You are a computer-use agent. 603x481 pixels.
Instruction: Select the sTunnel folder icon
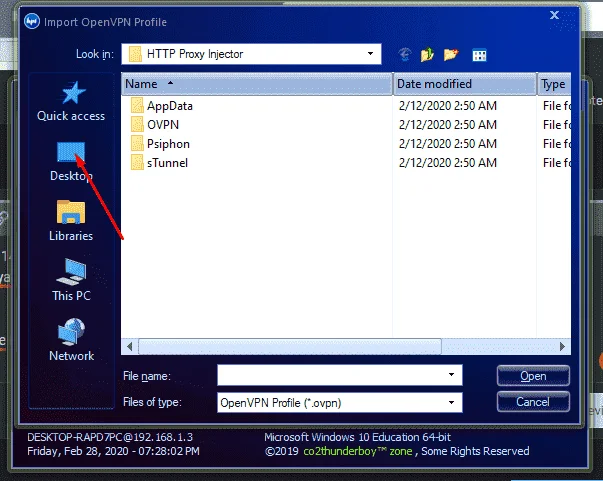(137, 162)
